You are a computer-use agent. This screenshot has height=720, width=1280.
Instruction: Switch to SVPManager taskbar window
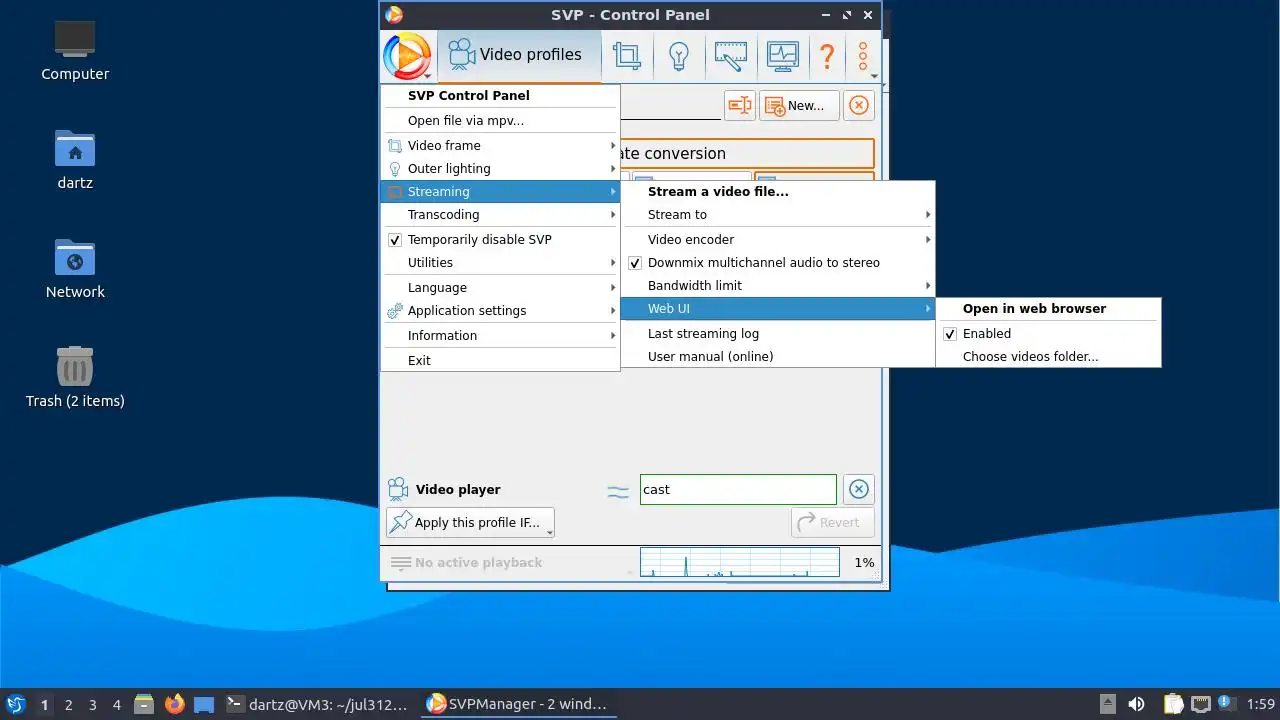516,704
